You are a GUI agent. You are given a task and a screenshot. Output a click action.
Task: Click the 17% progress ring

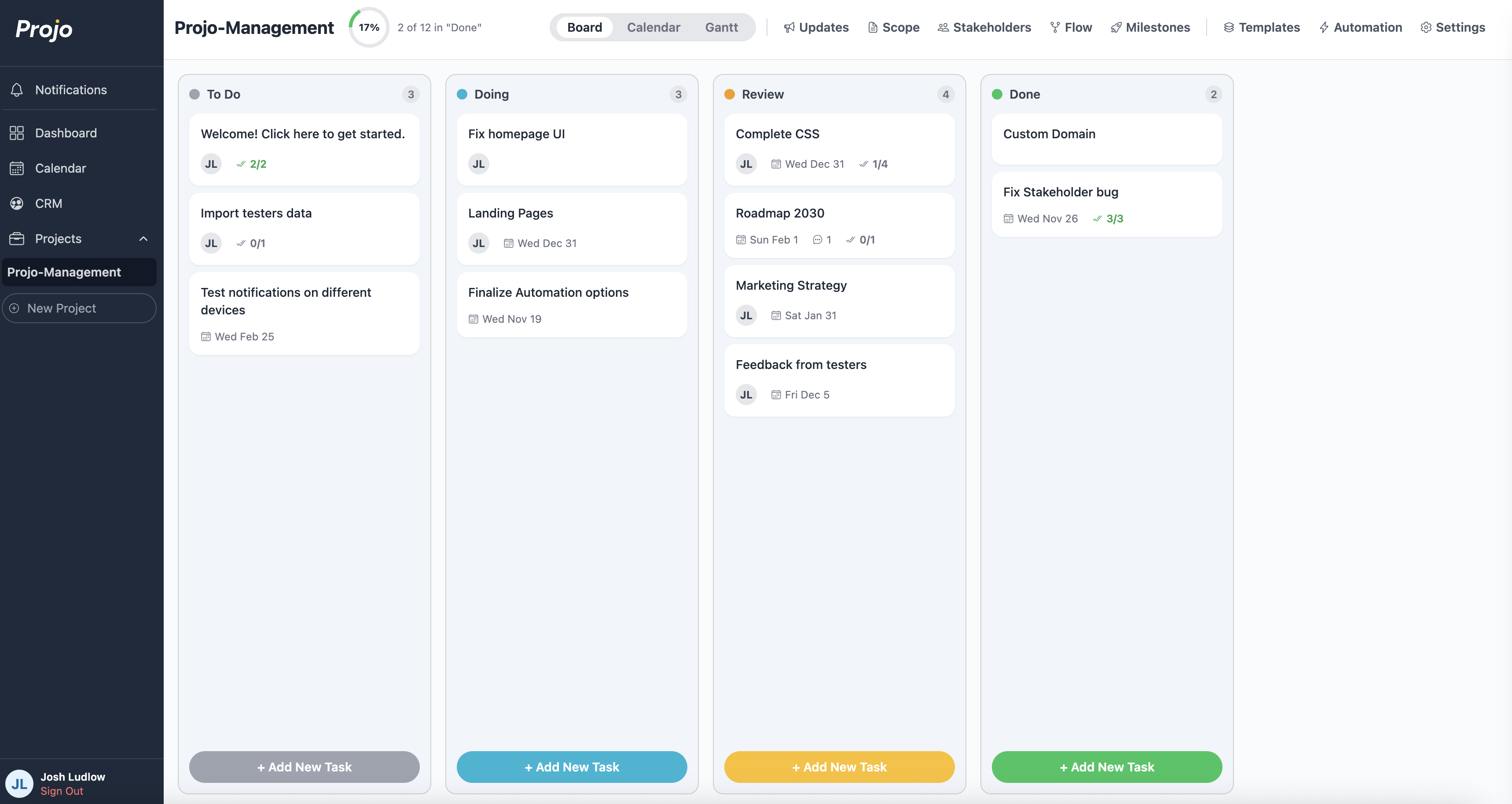coord(369,28)
